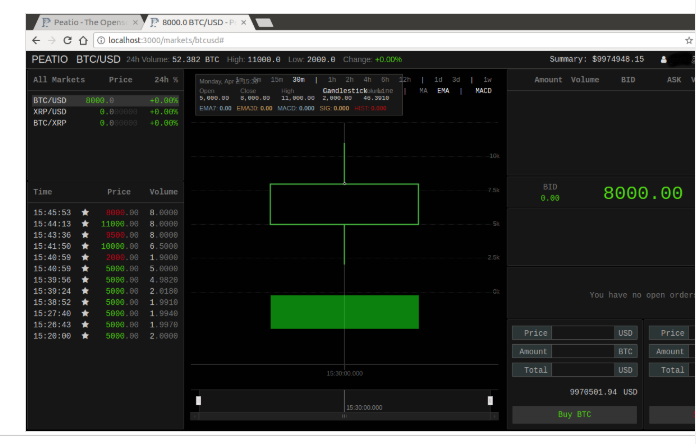696x444 pixels.
Task: Click the Buy BTC button
Action: pos(575,415)
